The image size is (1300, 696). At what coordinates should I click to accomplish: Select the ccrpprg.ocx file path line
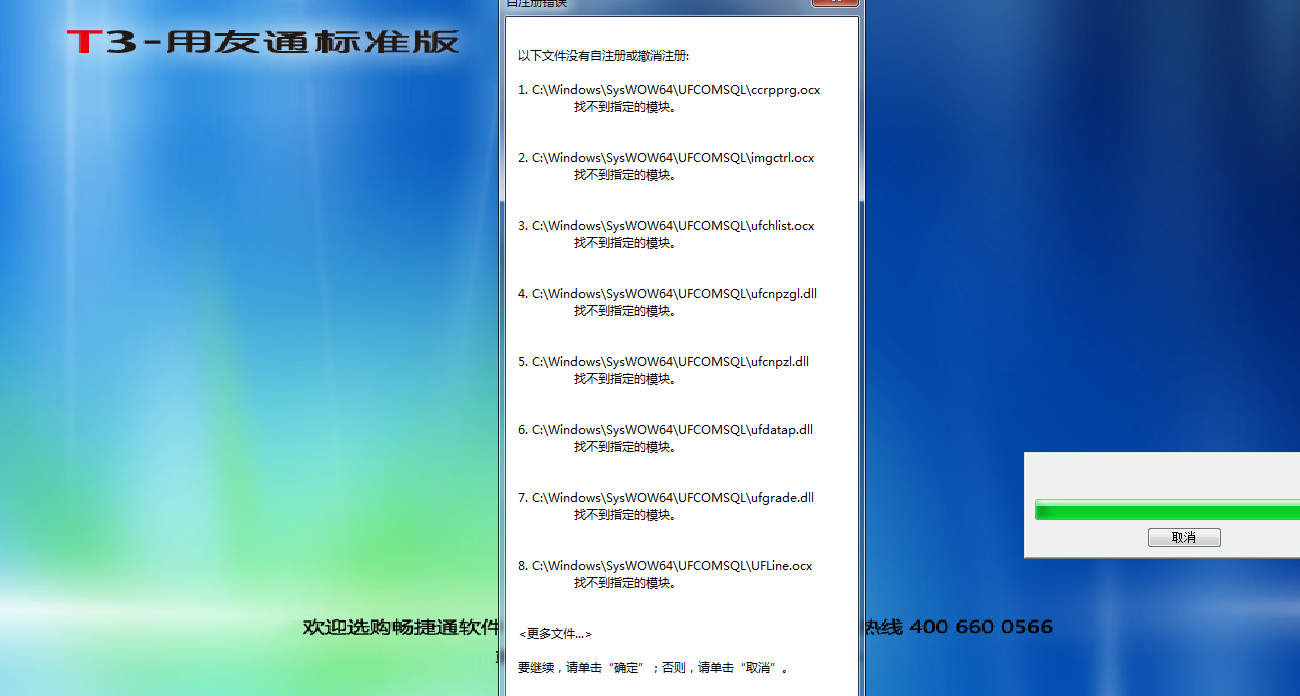click(669, 90)
